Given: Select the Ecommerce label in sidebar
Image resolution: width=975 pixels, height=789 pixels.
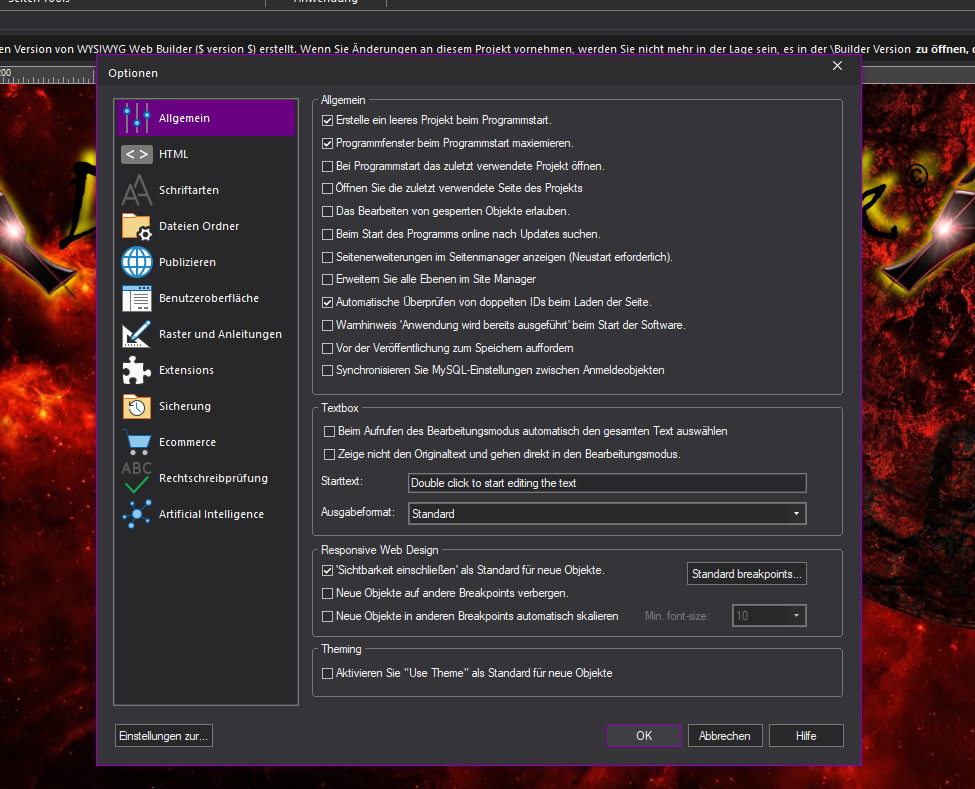Looking at the screenshot, I should pyautogui.click(x=187, y=442).
